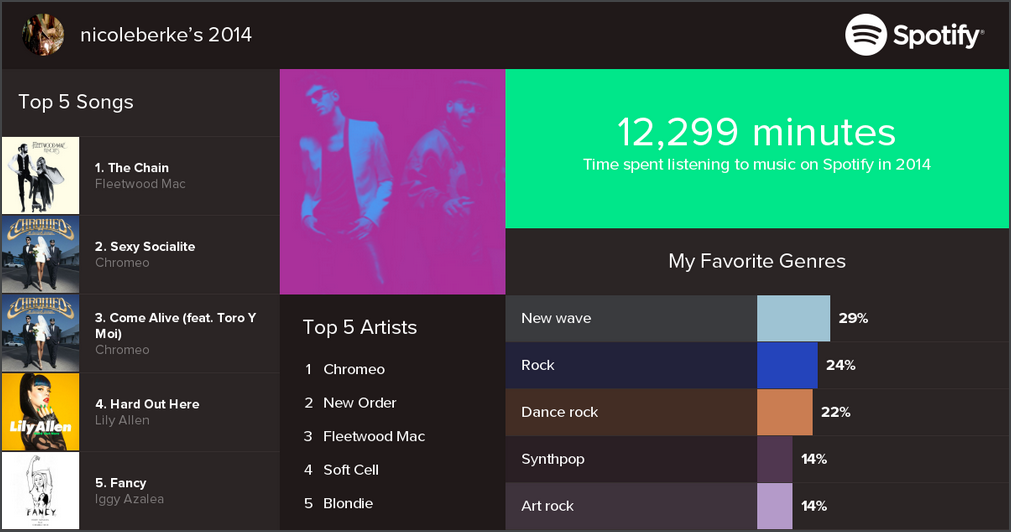Select the 'Art rock' genre label

tap(547, 506)
